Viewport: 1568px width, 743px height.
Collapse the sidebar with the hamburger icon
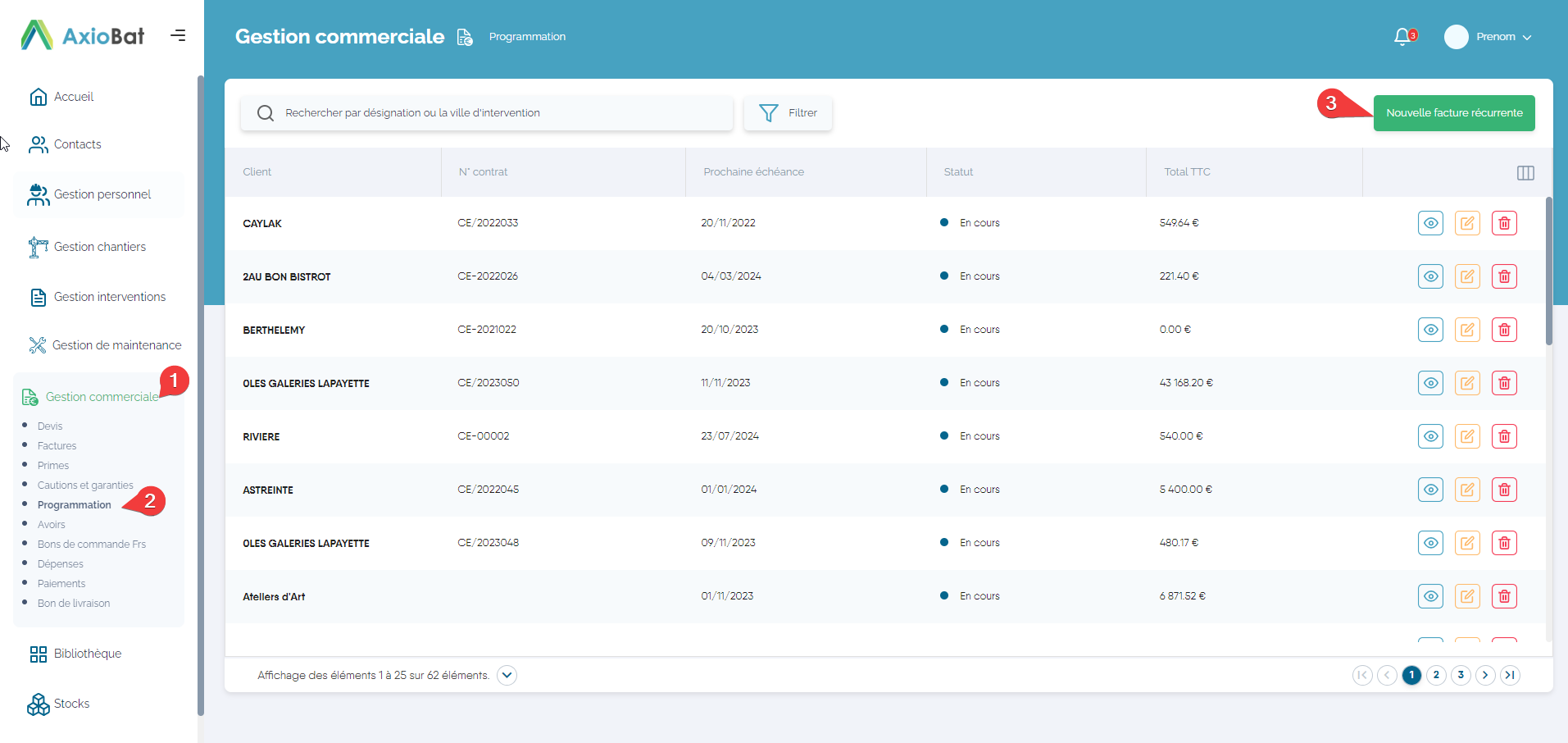[178, 35]
